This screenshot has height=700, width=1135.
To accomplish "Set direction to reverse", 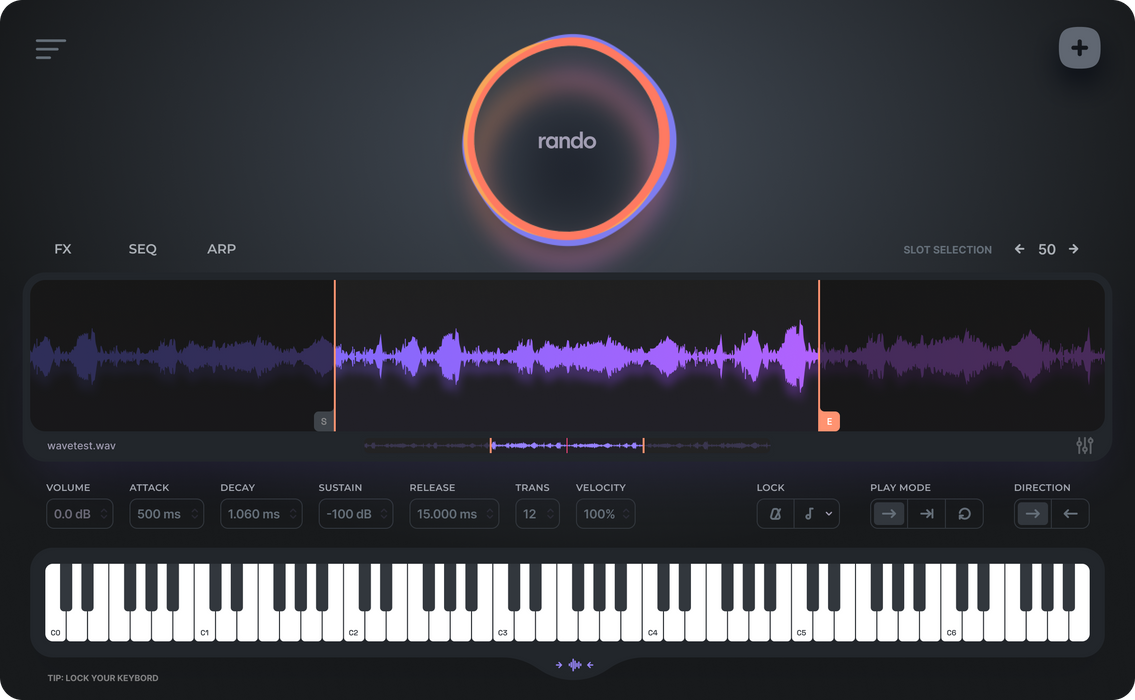I will (x=1070, y=514).
